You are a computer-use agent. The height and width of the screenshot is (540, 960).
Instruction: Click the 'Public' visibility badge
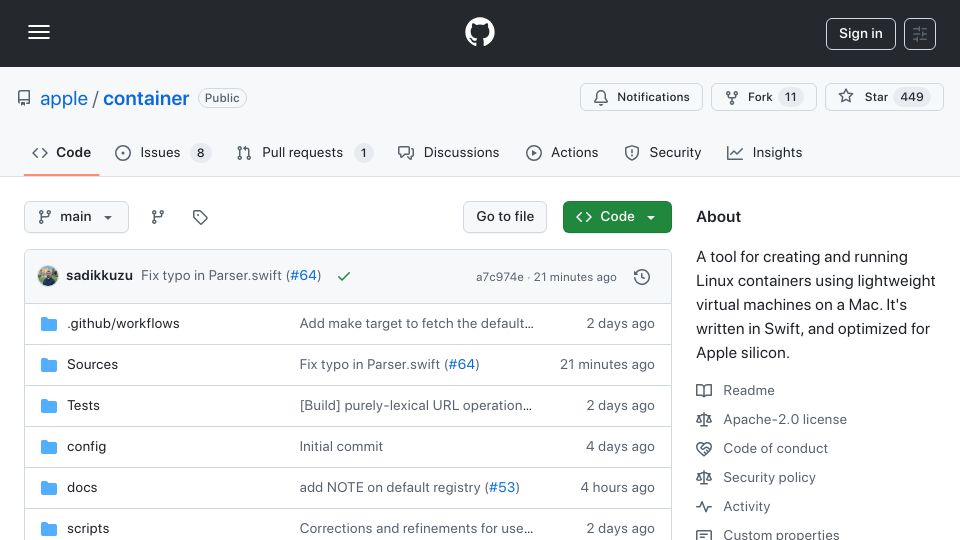tap(222, 98)
